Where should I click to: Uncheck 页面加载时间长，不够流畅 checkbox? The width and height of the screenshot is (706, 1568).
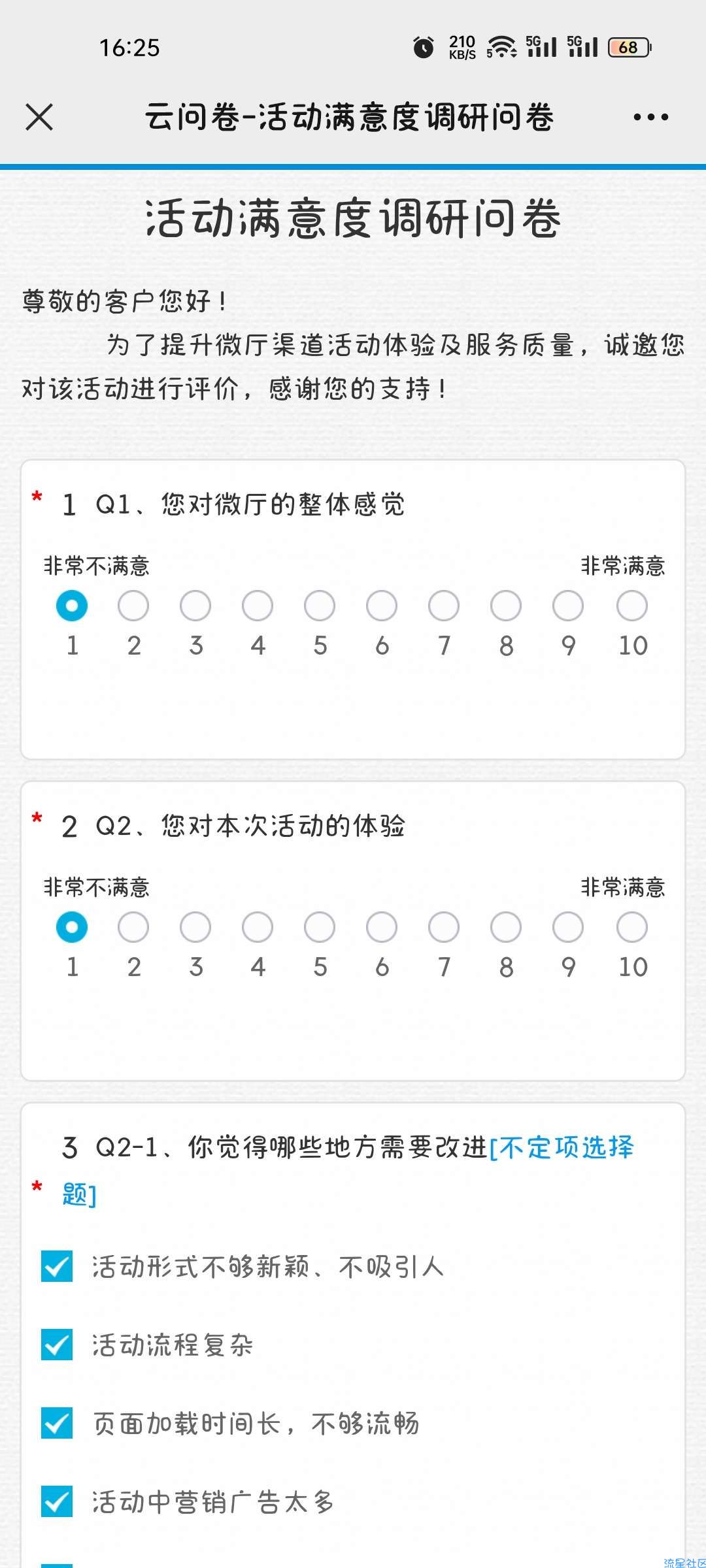tap(57, 1424)
